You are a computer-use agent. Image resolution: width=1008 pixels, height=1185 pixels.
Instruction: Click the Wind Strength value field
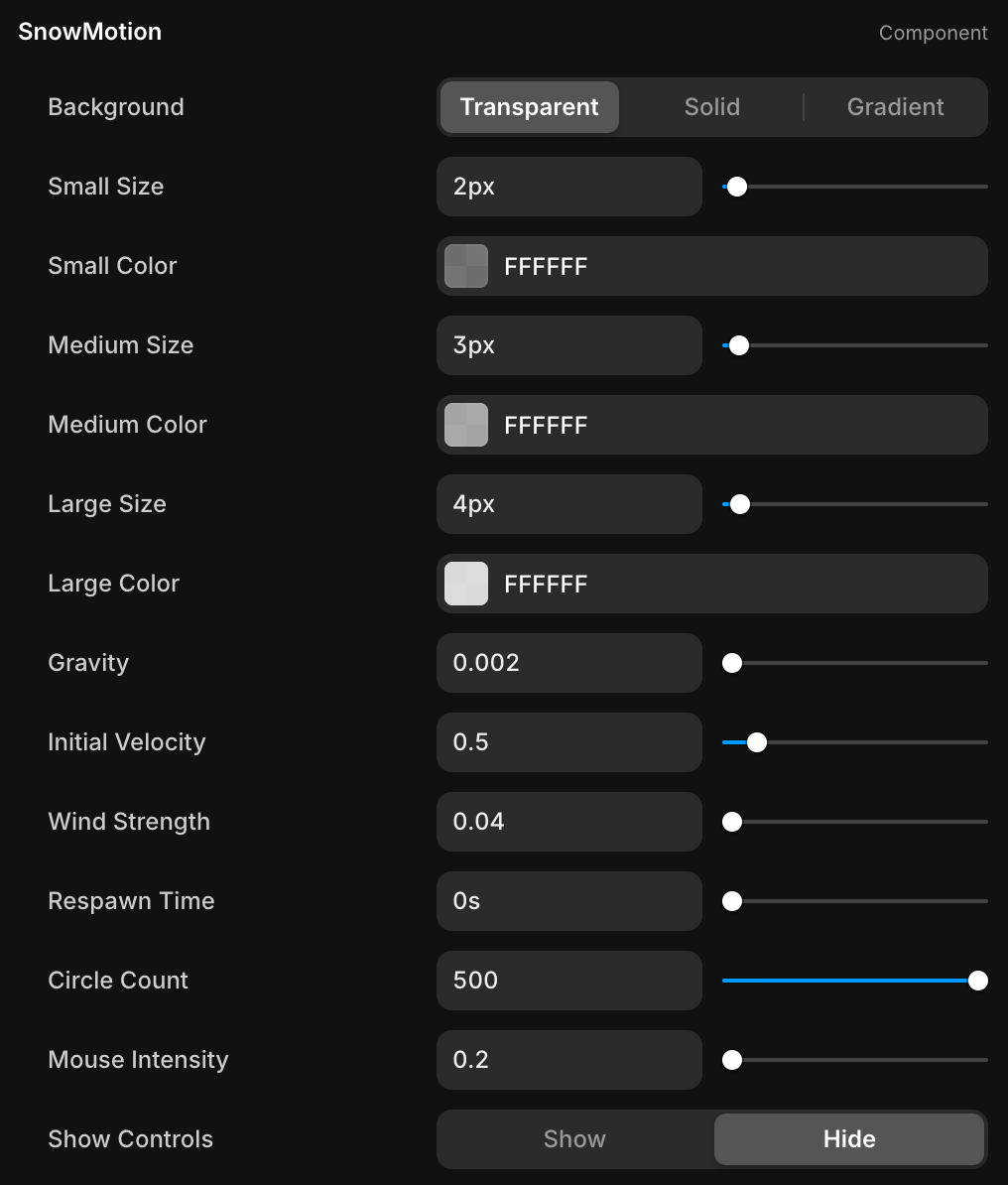pos(568,822)
